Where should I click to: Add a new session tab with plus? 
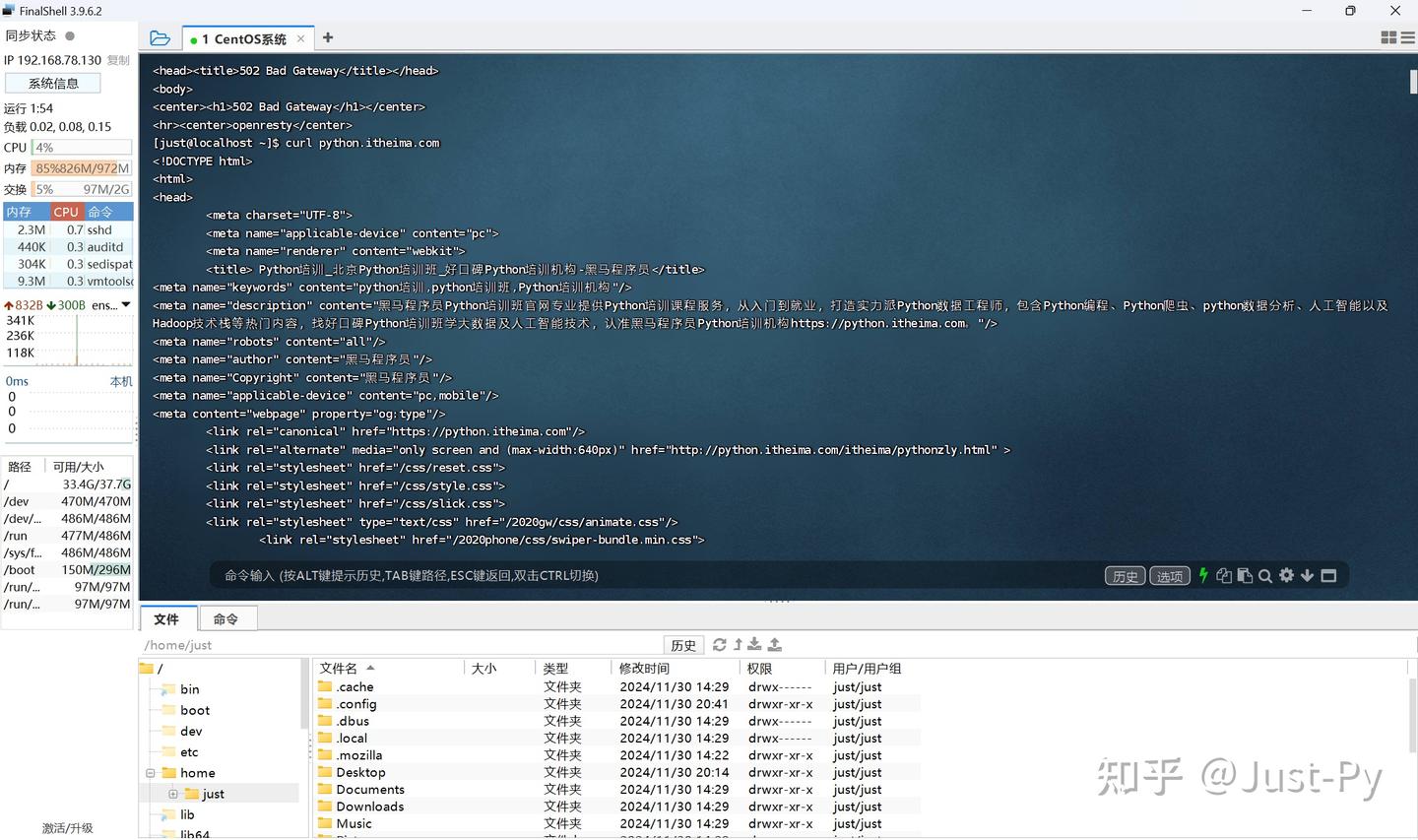coord(328,37)
